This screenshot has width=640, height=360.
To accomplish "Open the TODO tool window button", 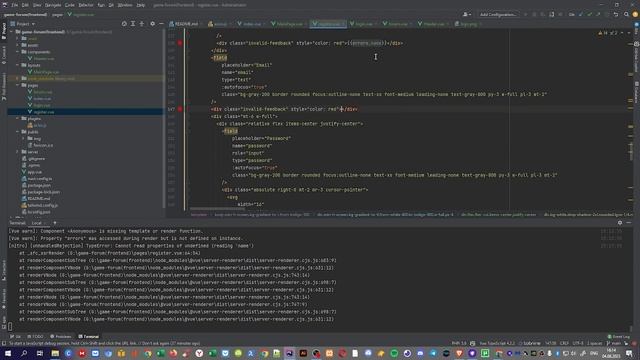I will tap(35, 337).
